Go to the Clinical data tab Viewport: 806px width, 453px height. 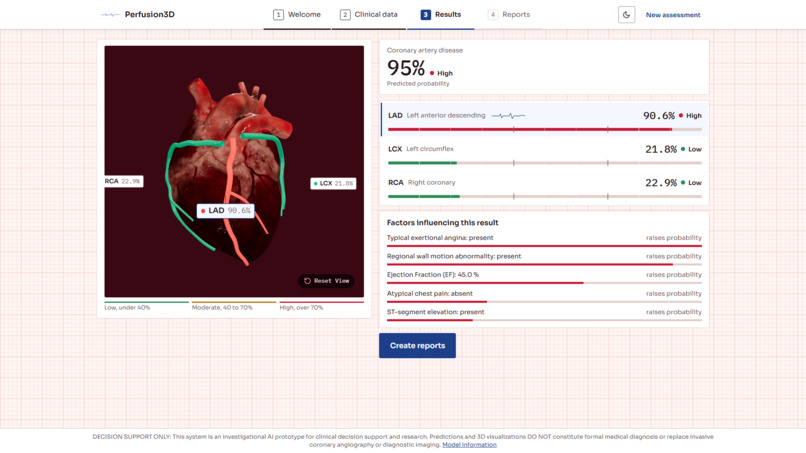(x=369, y=15)
